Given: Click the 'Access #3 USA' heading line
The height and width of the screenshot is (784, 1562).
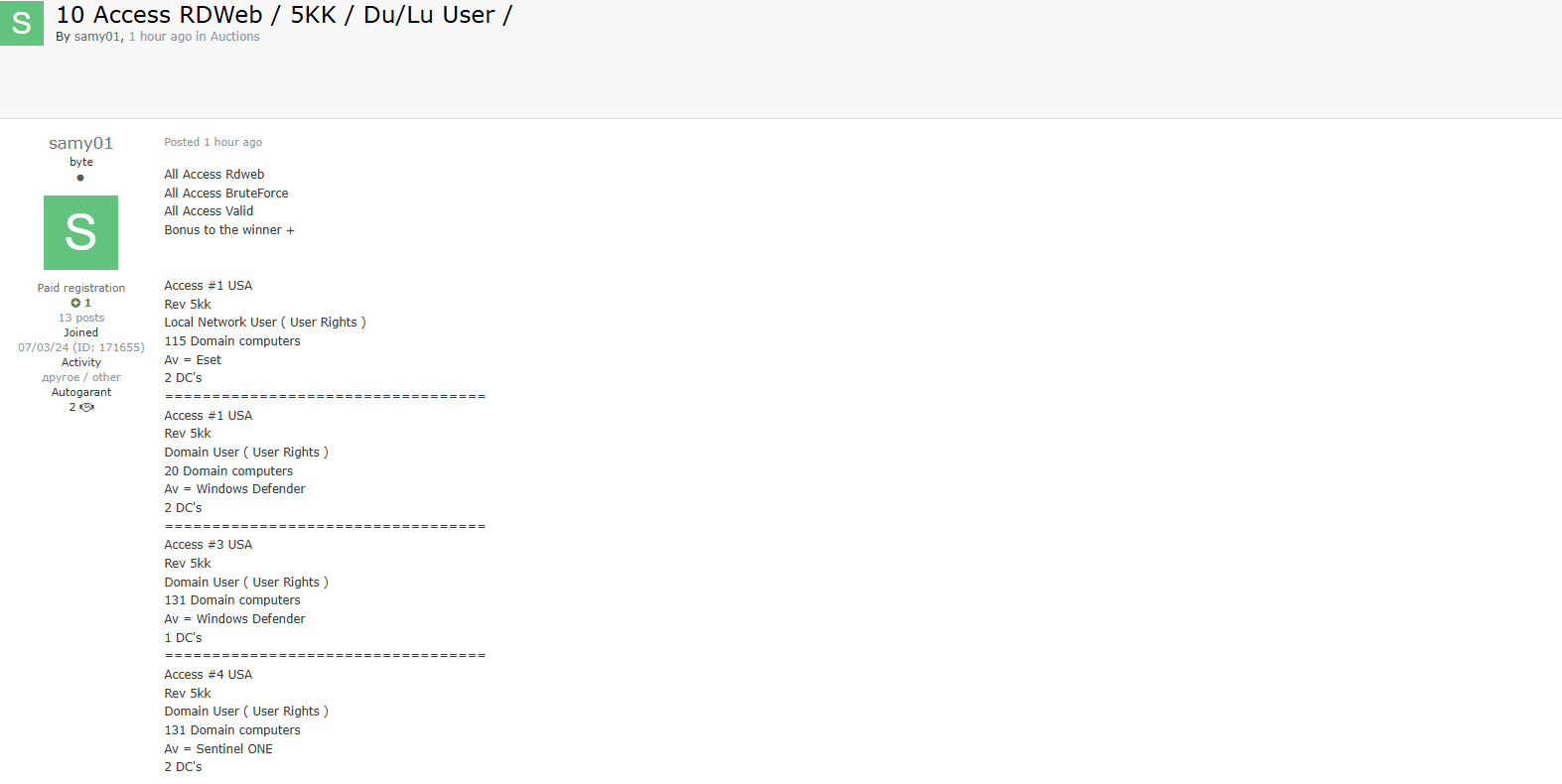Looking at the screenshot, I should 209,545.
